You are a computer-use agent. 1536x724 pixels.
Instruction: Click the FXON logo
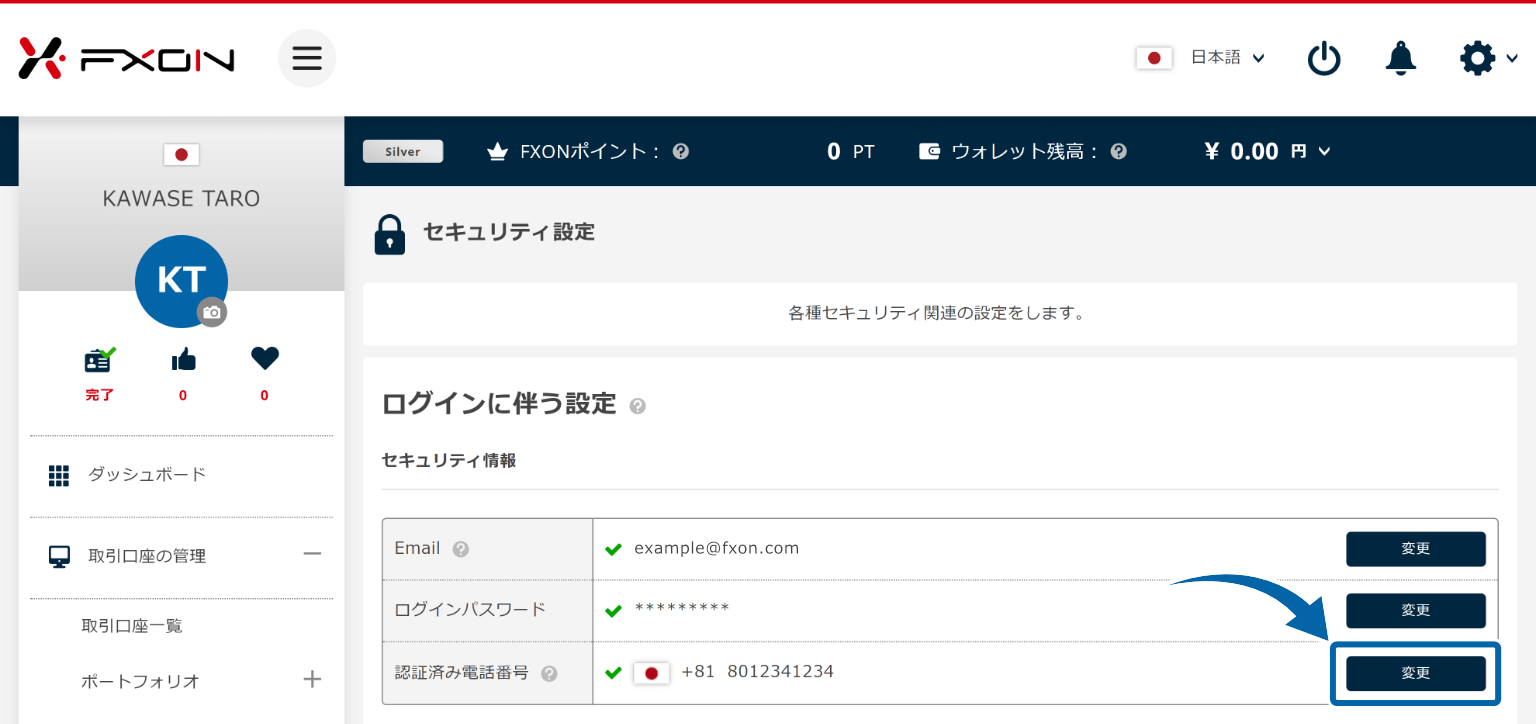coord(126,58)
